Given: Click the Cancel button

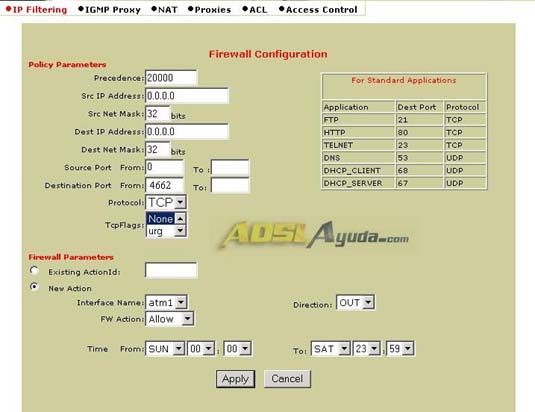Looking at the screenshot, I should [287, 379].
